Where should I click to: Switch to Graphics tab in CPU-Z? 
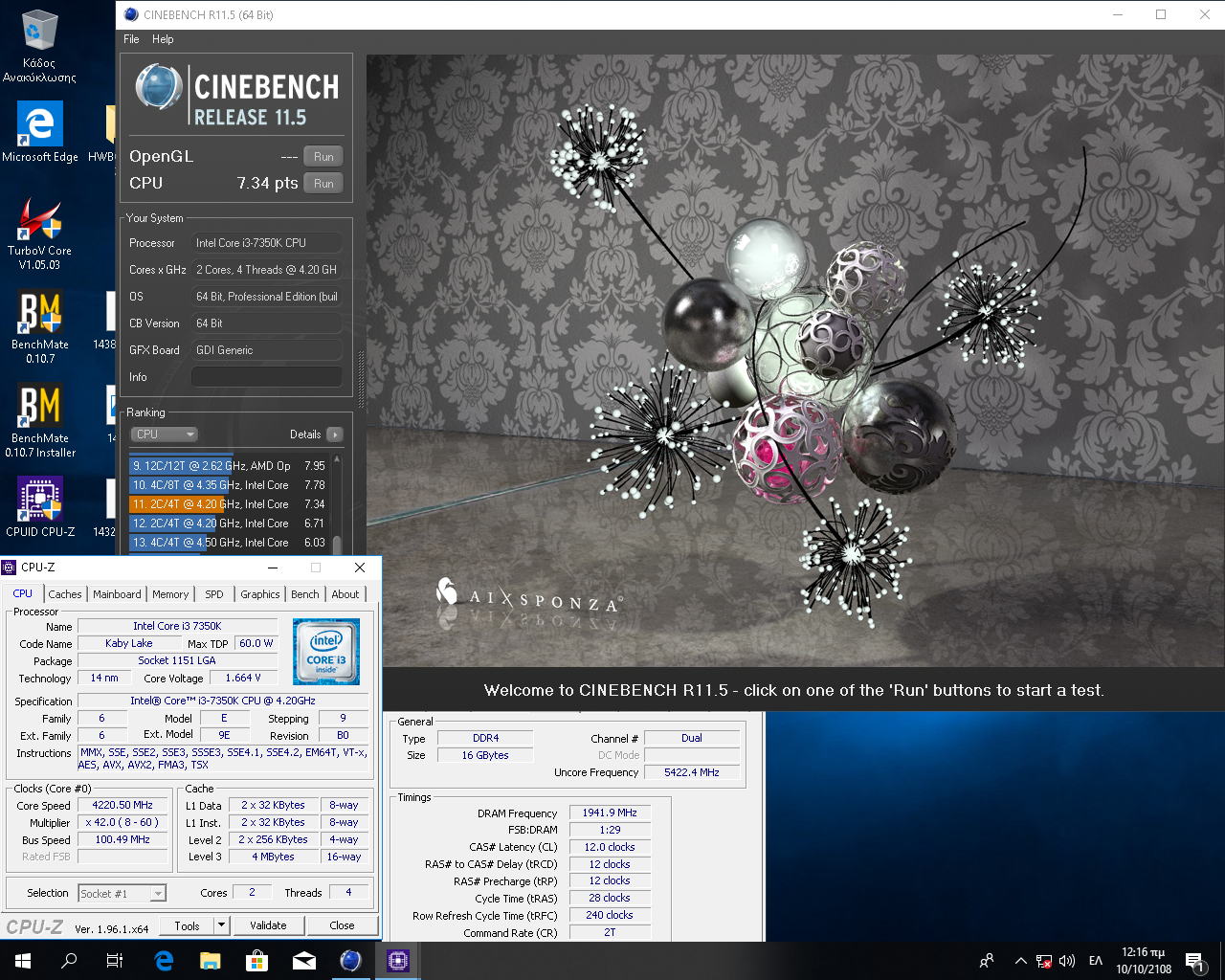click(x=260, y=594)
